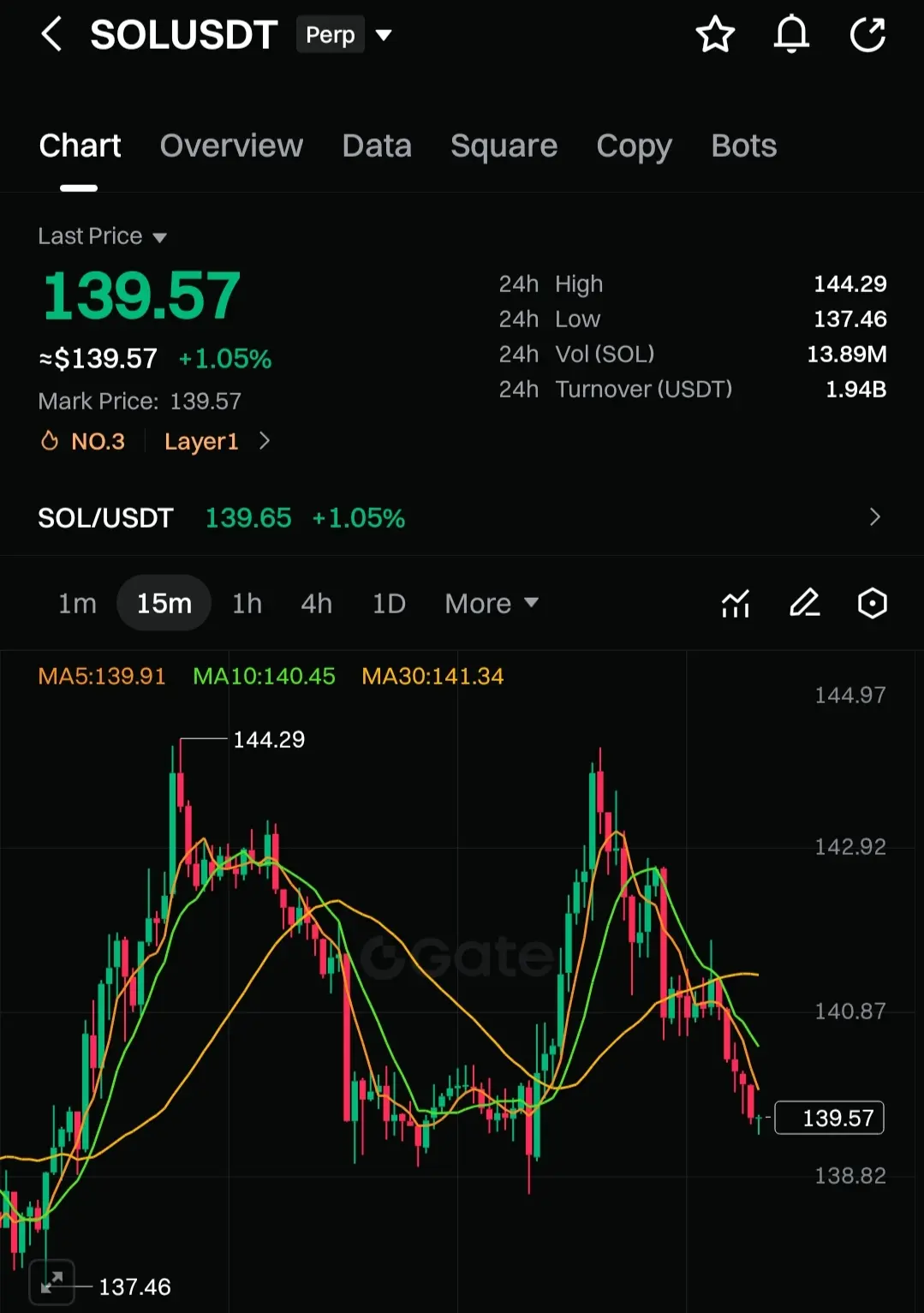
Task: Tap the 140.87 price axis label
Action: (849, 1011)
